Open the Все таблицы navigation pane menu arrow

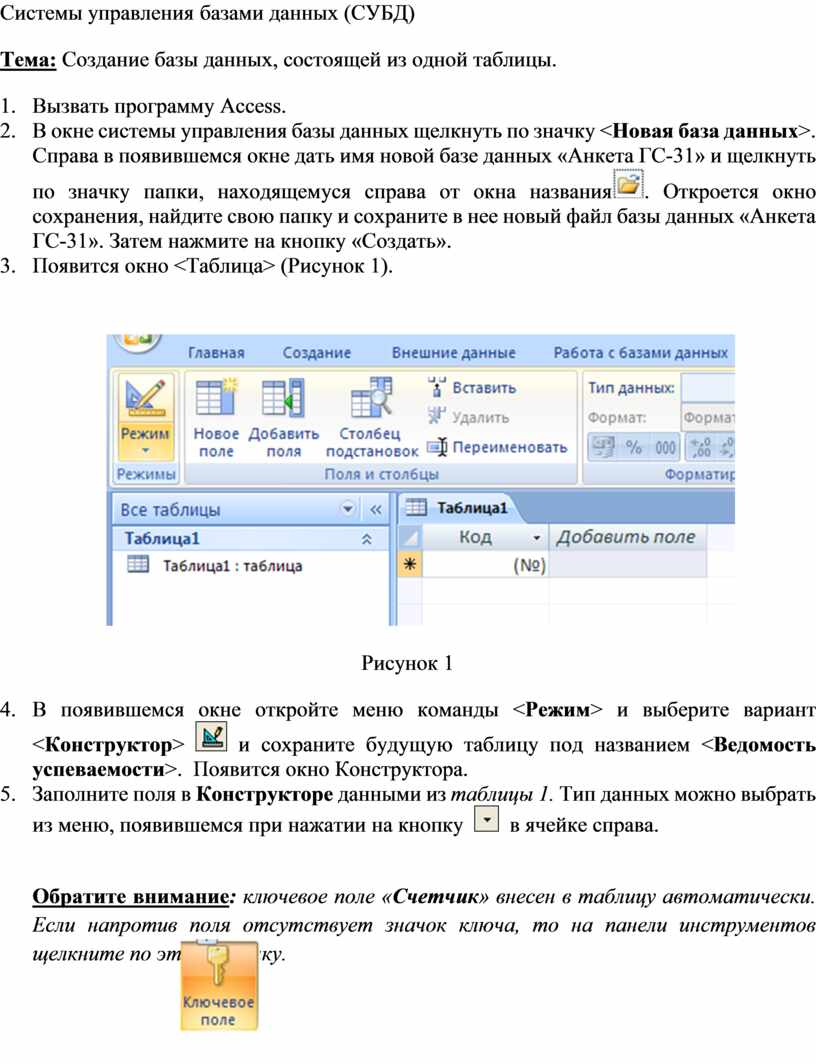point(348,508)
